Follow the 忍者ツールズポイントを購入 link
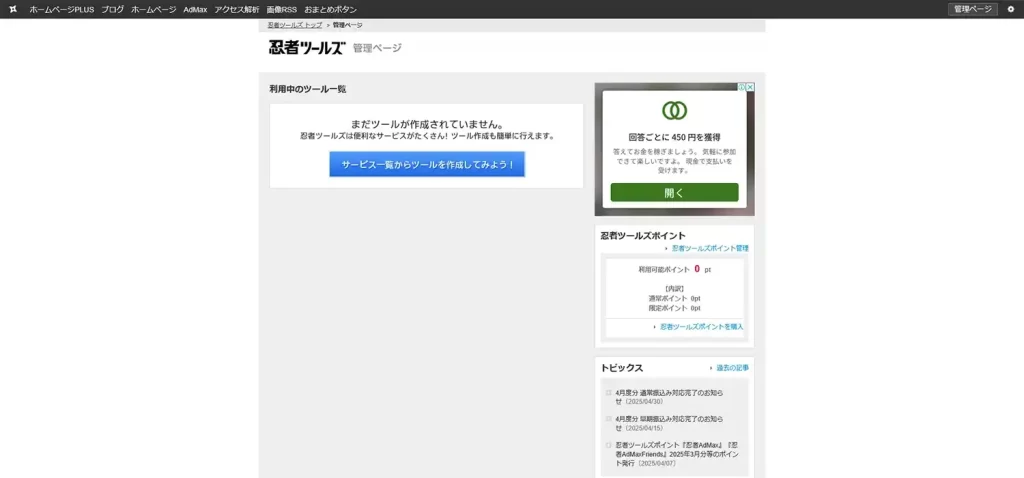 pos(701,326)
